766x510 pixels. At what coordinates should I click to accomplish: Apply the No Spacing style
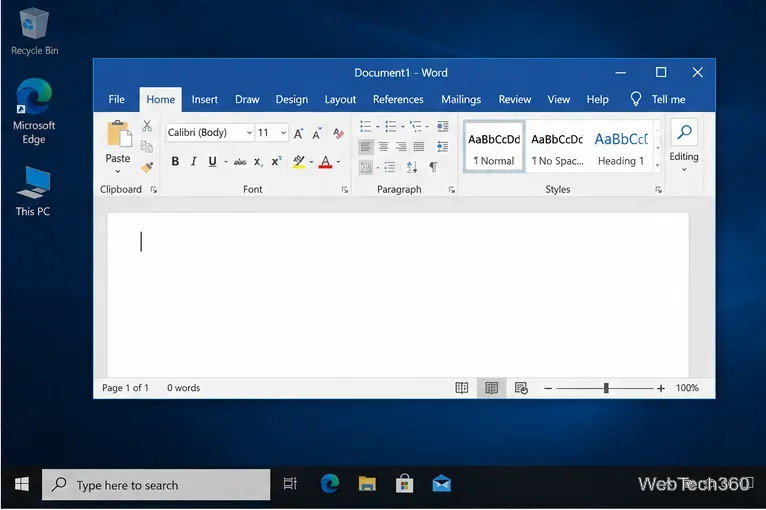coord(557,147)
